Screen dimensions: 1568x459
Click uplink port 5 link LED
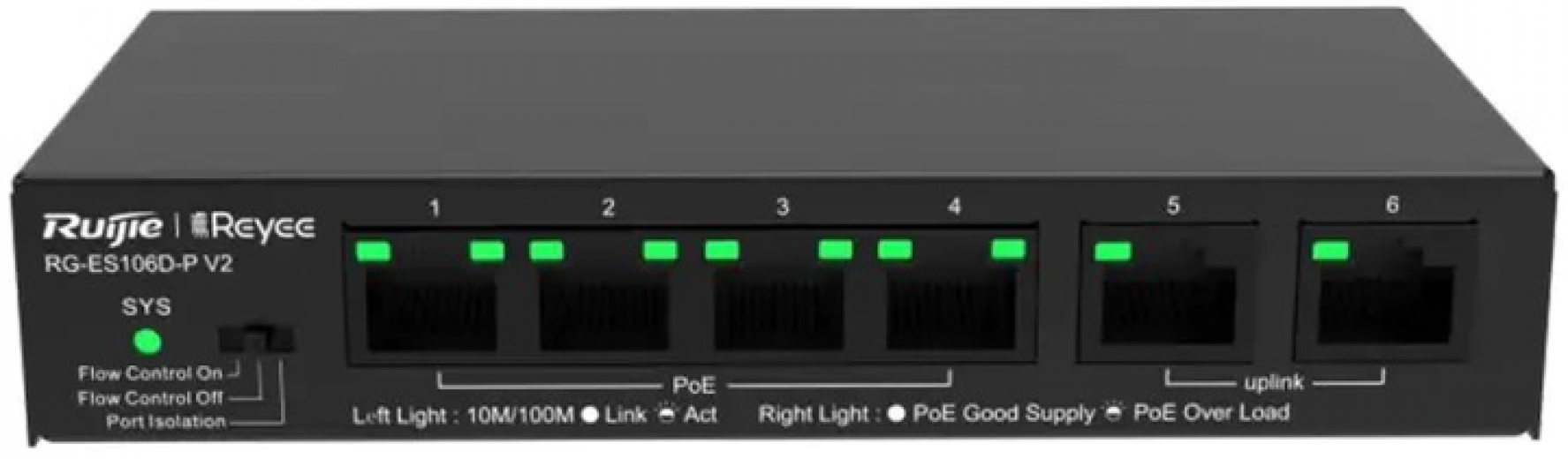(1112, 252)
